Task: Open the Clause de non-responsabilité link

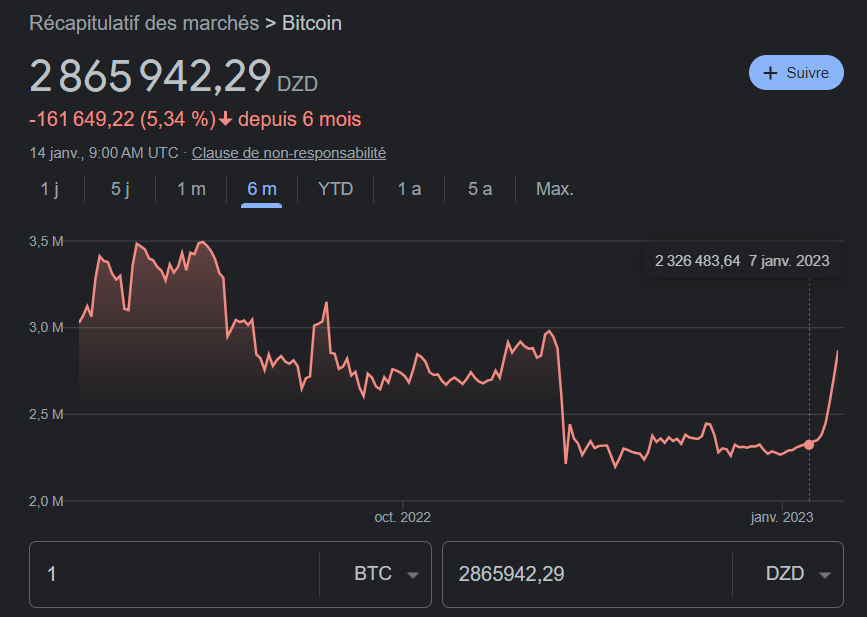Action: (x=289, y=153)
